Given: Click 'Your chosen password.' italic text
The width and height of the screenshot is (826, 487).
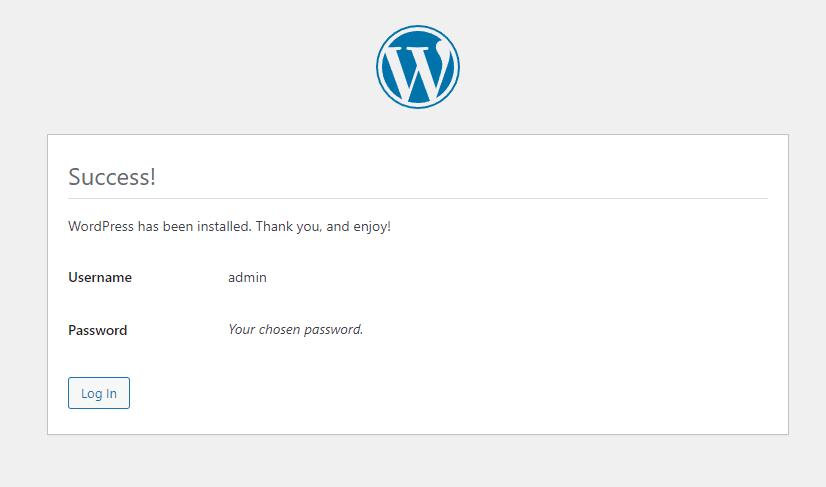Looking at the screenshot, I should [x=295, y=329].
